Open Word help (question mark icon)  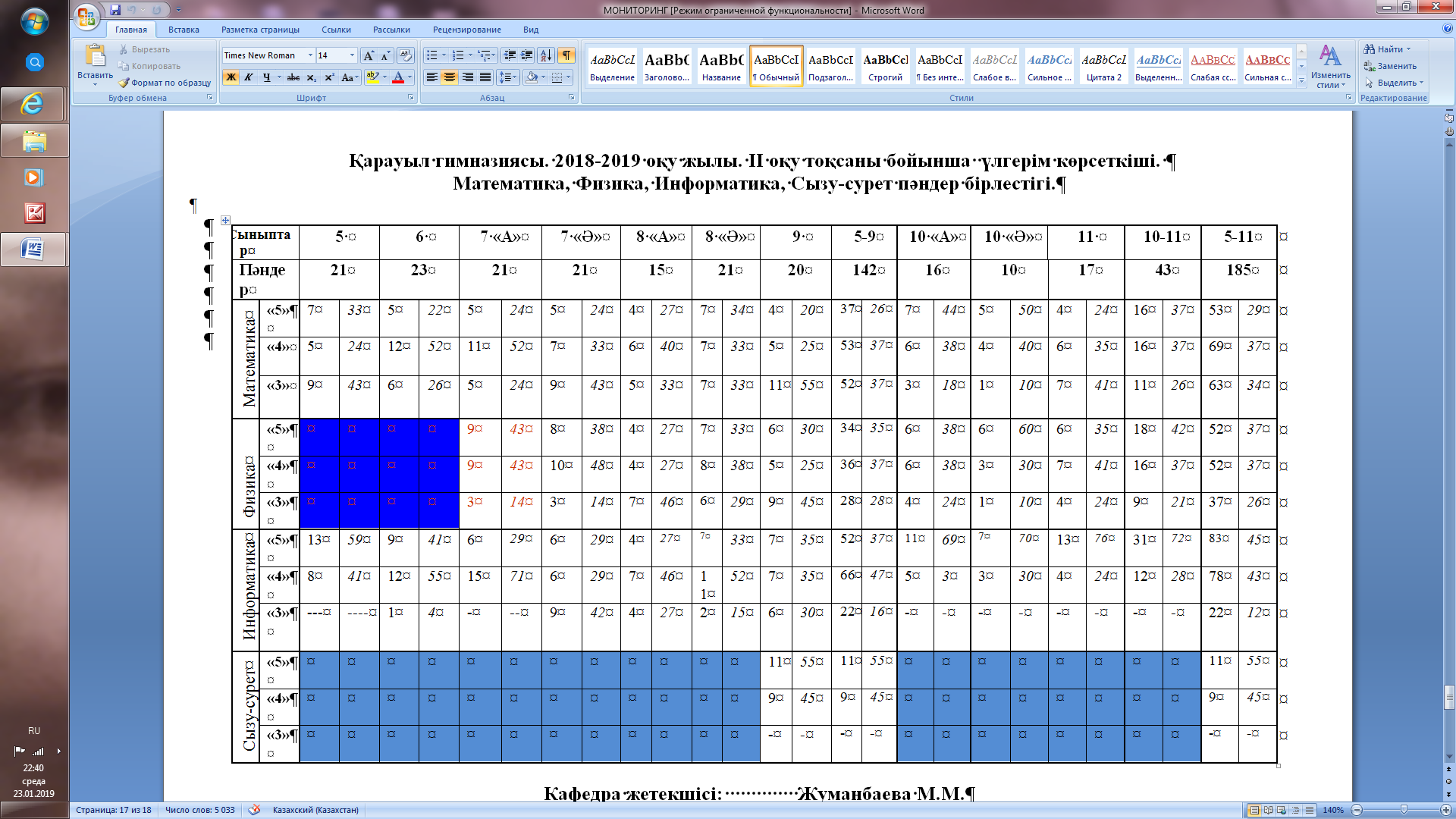1448,29
